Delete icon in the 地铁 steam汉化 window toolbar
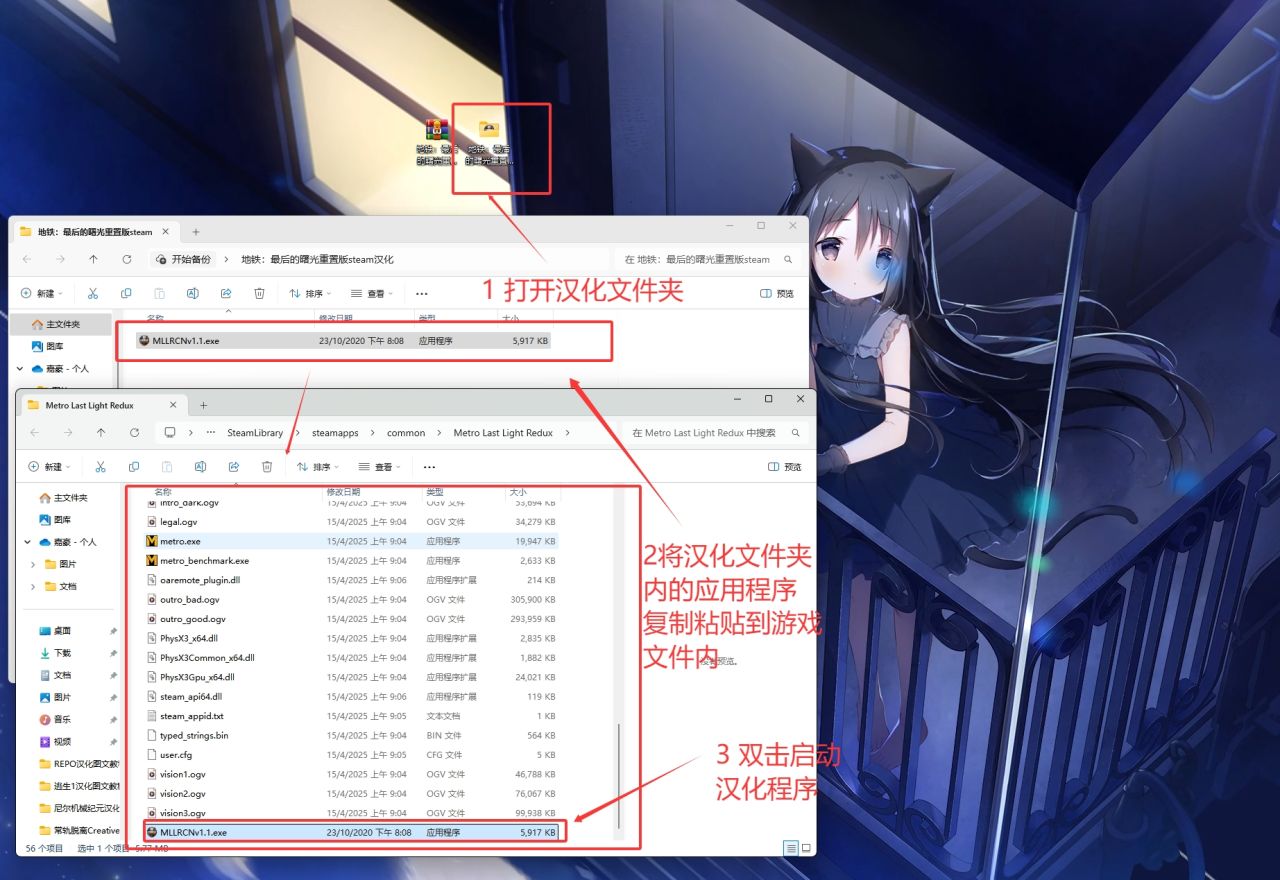Image resolution: width=1280 pixels, height=880 pixels. click(x=259, y=294)
